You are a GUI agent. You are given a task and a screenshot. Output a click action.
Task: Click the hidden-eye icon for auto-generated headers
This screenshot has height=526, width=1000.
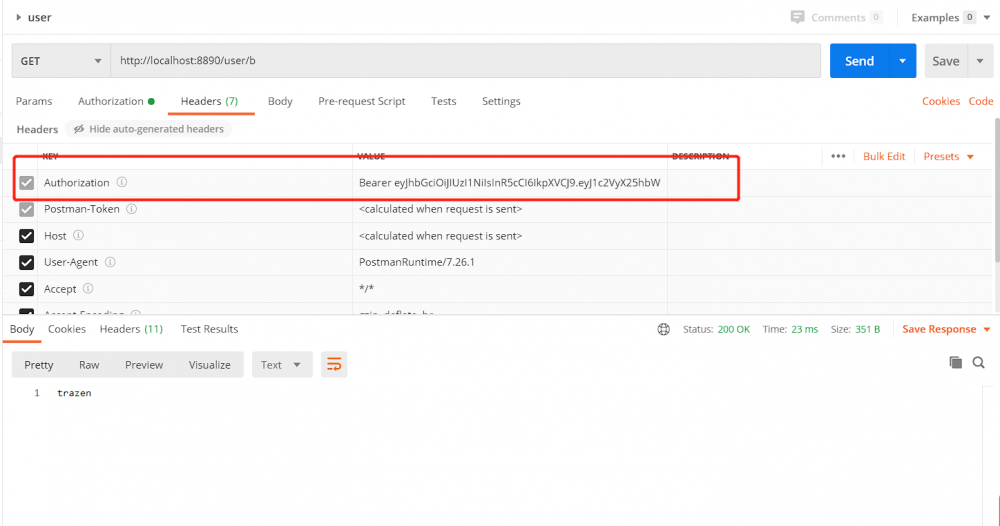pos(79,129)
